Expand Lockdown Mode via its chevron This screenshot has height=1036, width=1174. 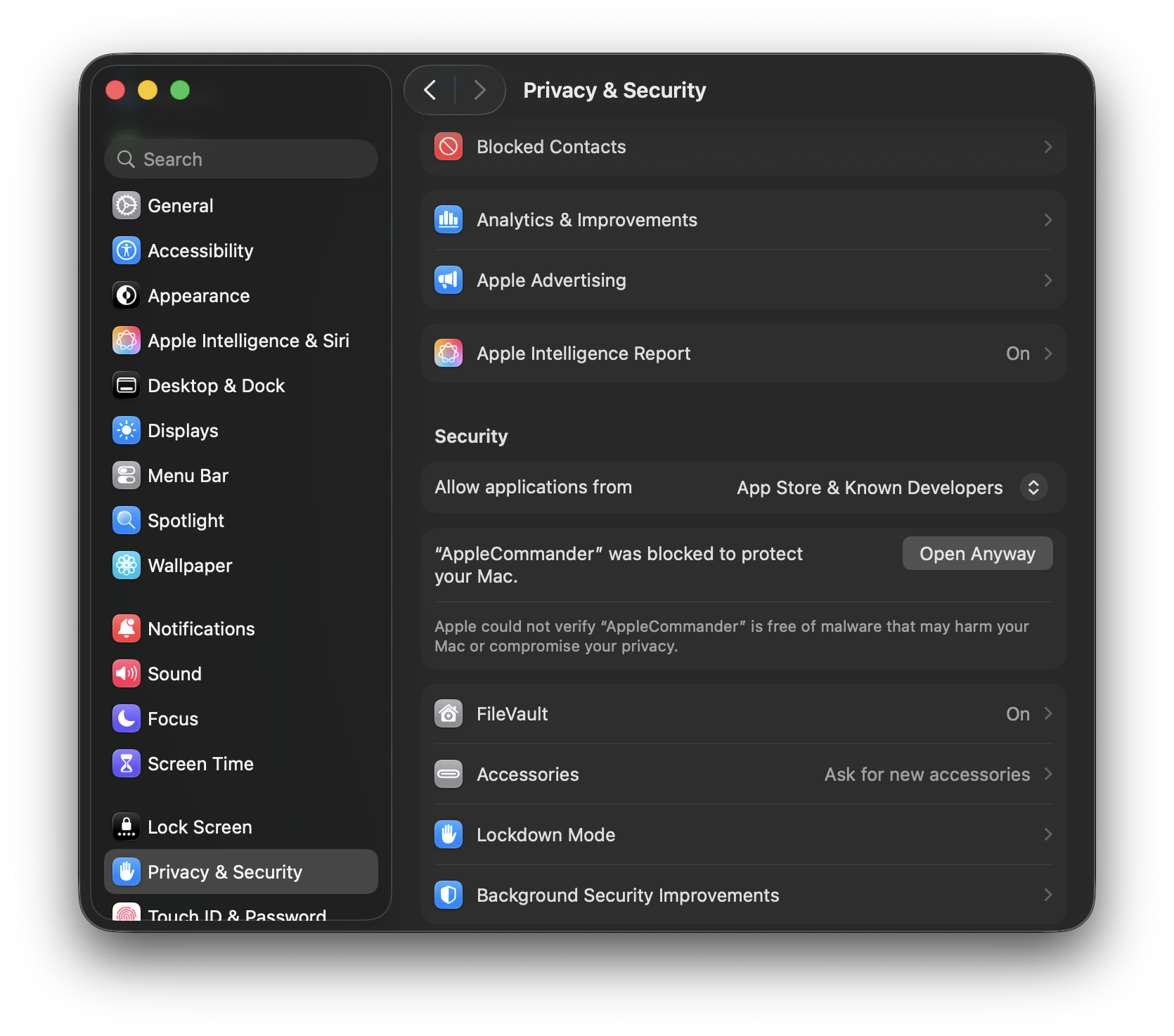(1047, 835)
